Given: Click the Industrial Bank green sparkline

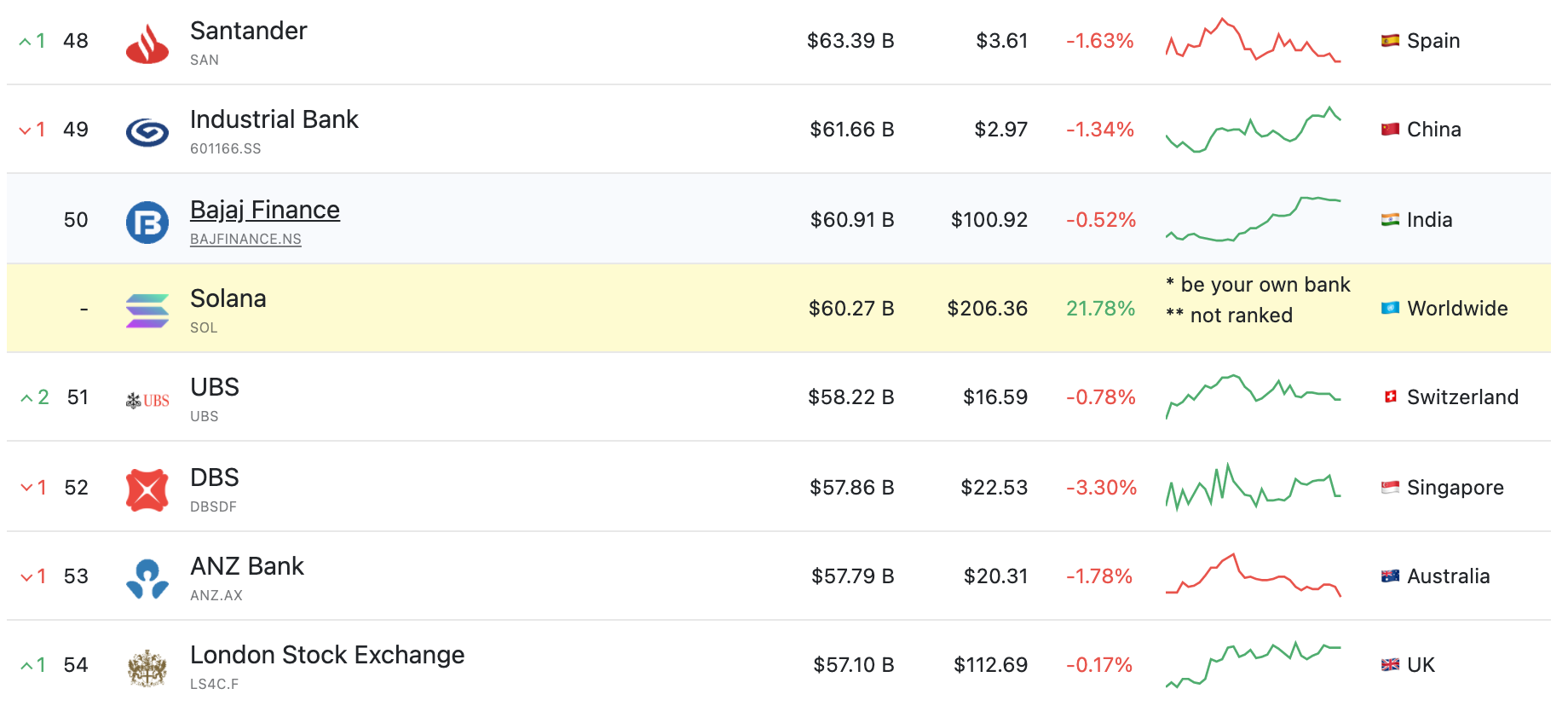Looking at the screenshot, I should coord(1253,130).
